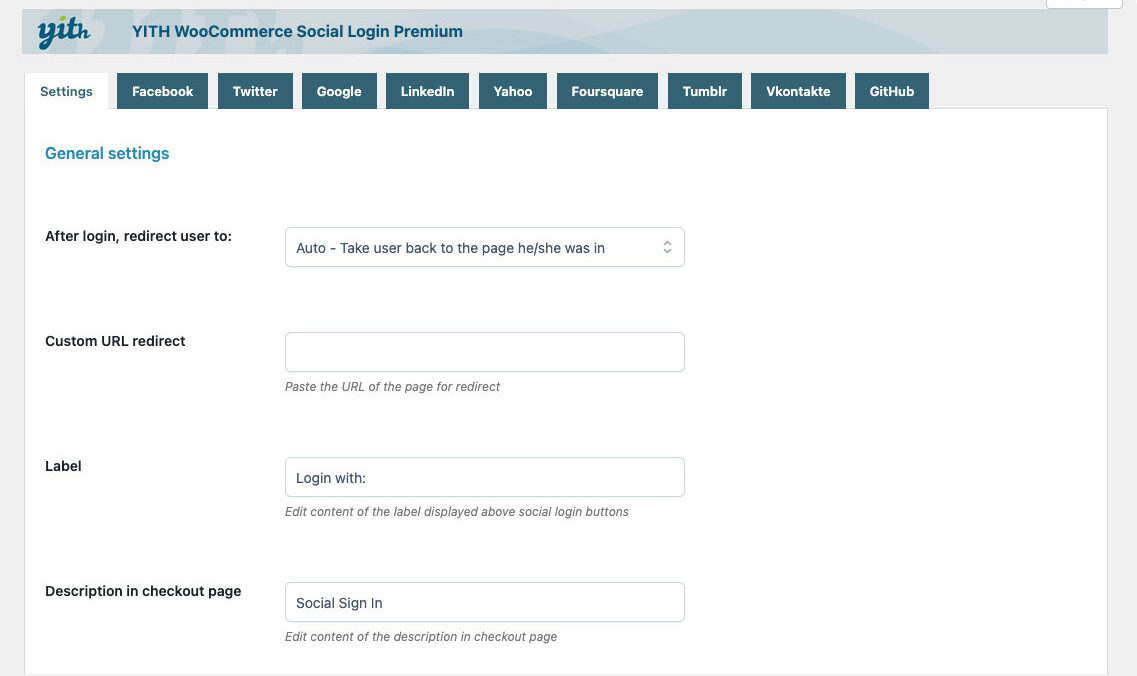This screenshot has width=1137, height=676.
Task: Open the Twitter tab
Action: (x=255, y=91)
